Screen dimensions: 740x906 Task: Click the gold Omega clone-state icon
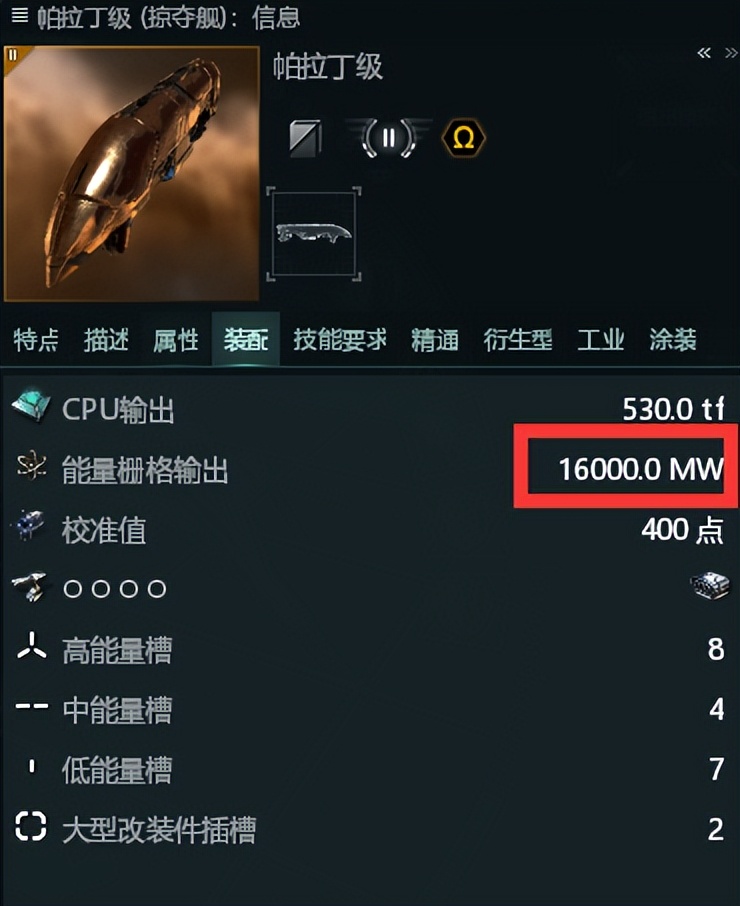pos(463,139)
